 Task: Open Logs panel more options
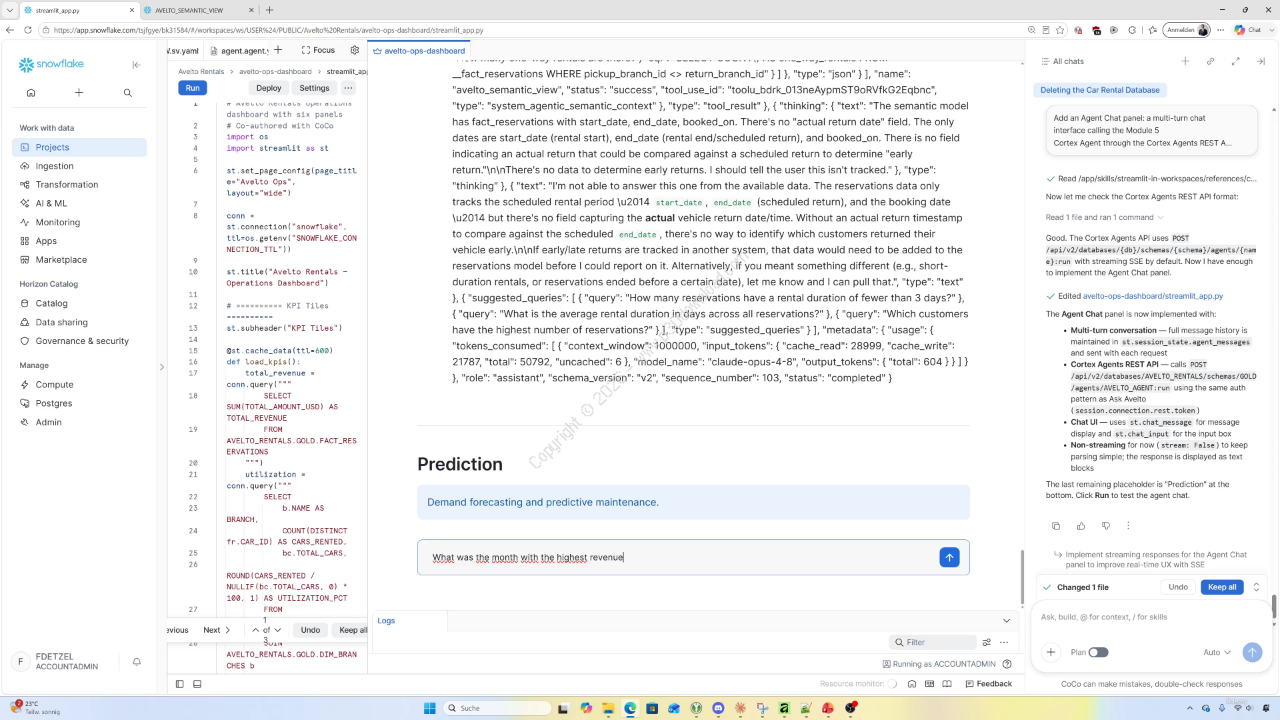click(1004, 642)
